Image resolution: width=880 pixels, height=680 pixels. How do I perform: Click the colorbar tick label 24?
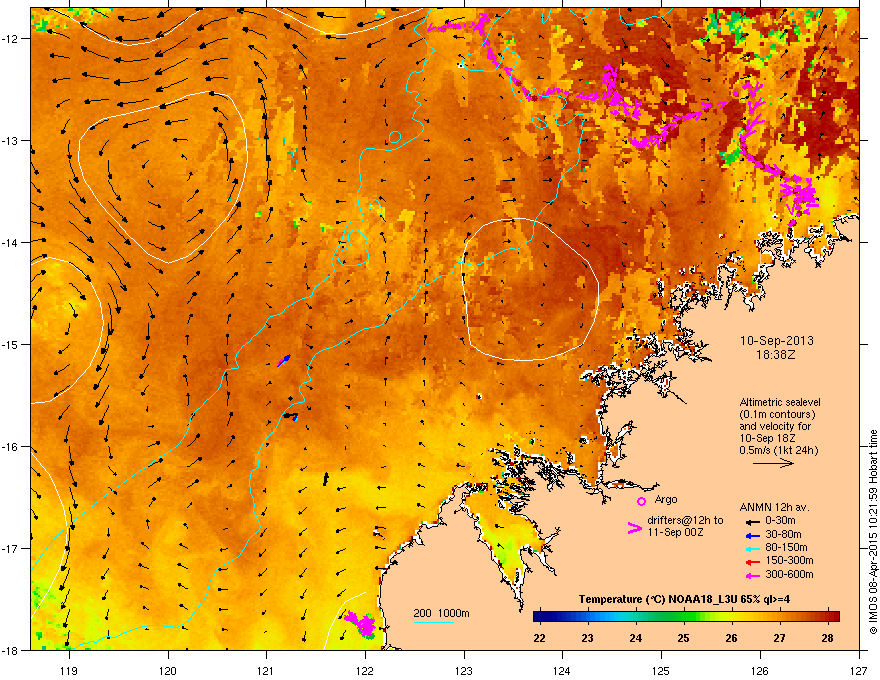(635, 638)
